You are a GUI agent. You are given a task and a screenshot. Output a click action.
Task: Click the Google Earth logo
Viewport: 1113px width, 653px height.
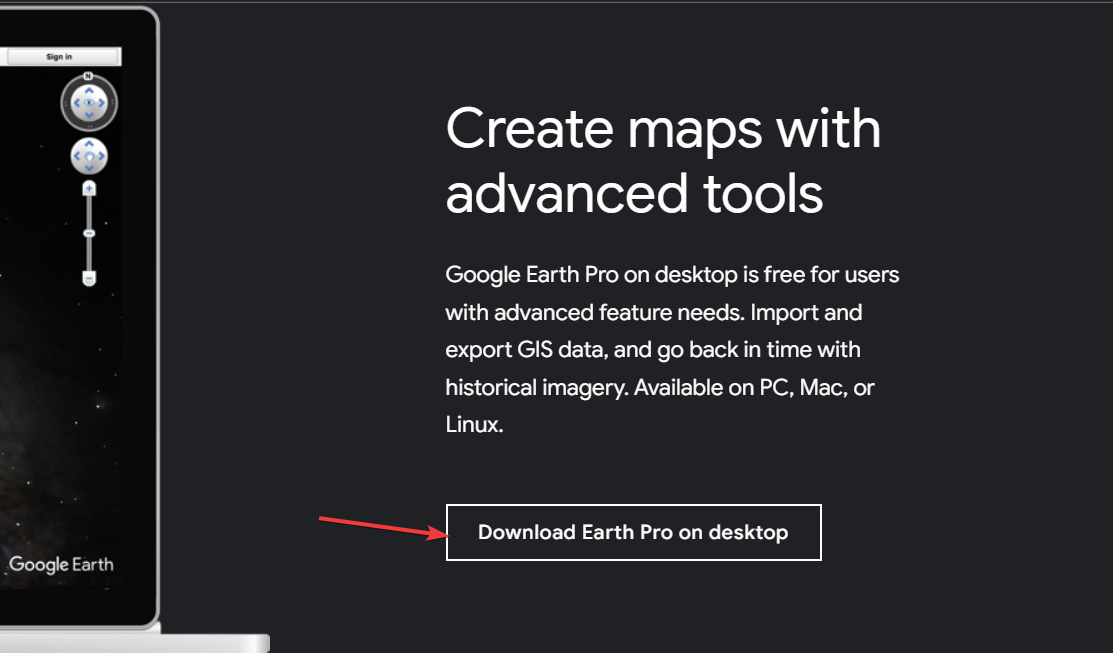pos(62,564)
